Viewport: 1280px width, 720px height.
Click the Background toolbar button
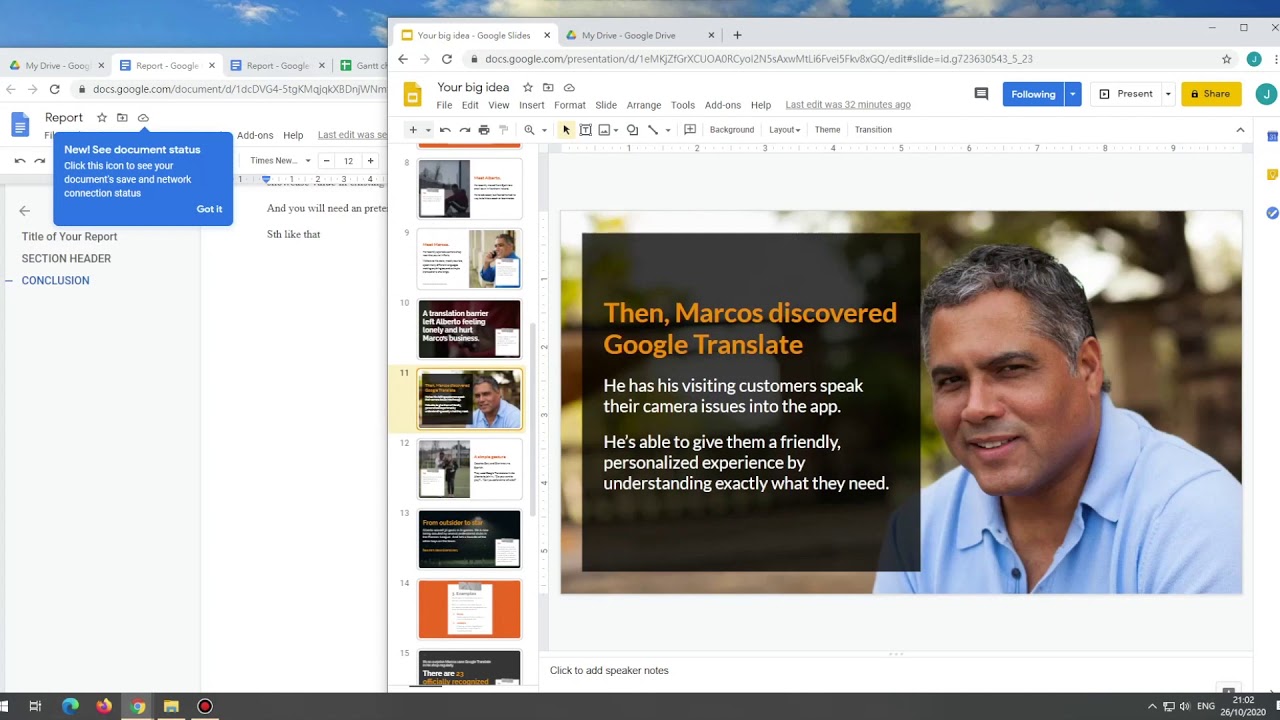pyautogui.click(x=732, y=130)
